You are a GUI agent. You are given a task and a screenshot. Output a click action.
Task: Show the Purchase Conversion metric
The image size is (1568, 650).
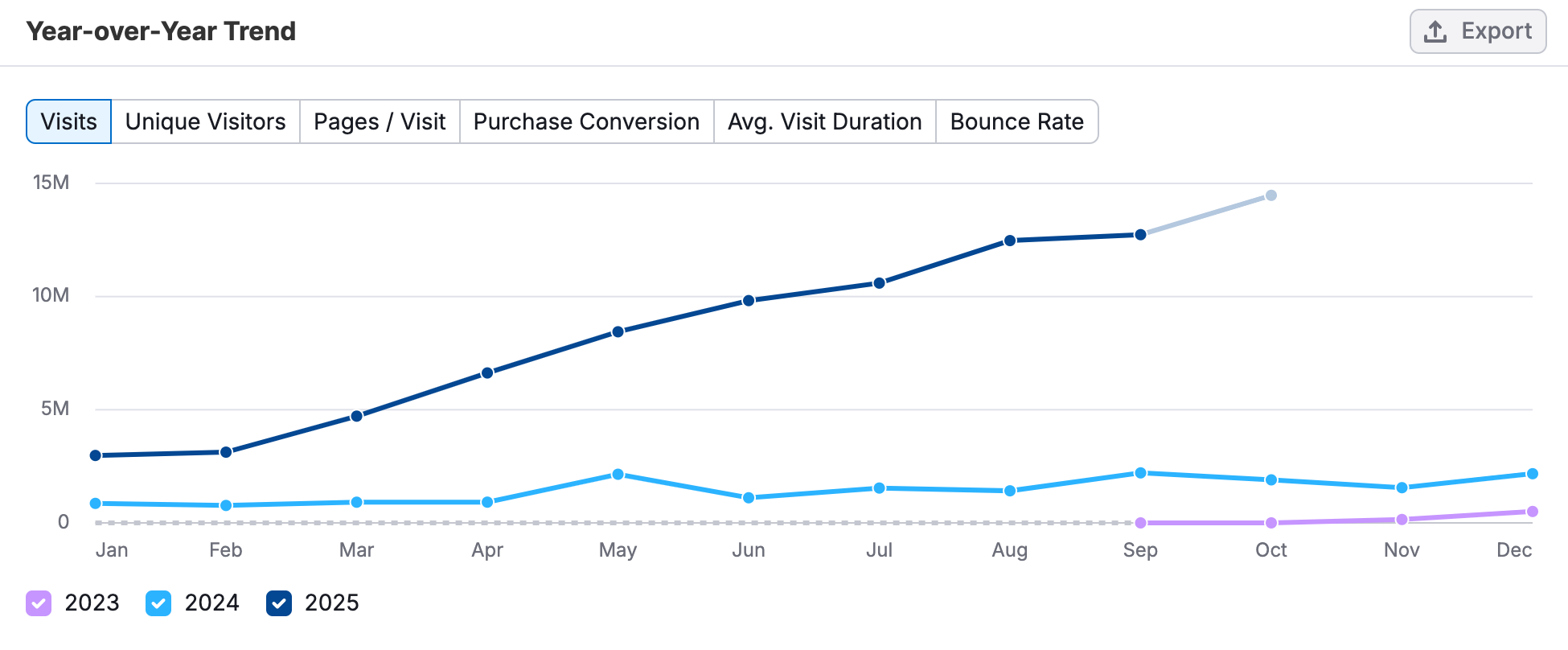click(586, 121)
